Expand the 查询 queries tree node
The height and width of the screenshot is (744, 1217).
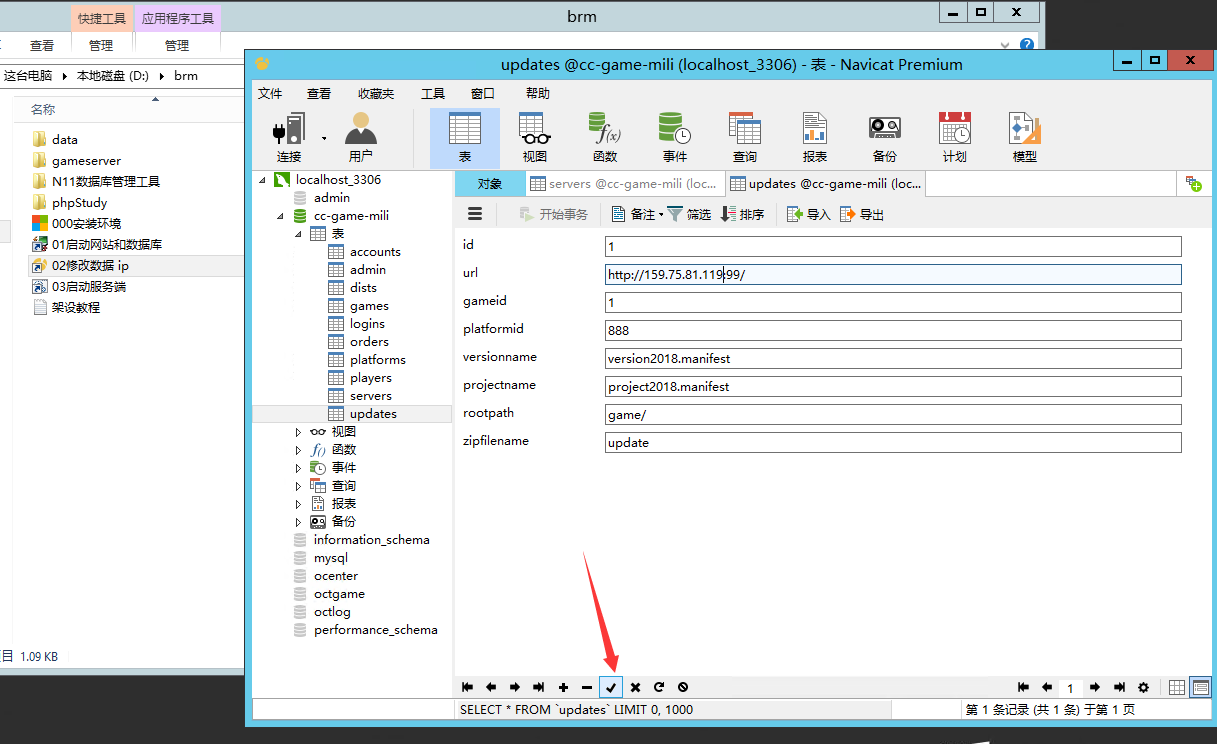point(298,486)
